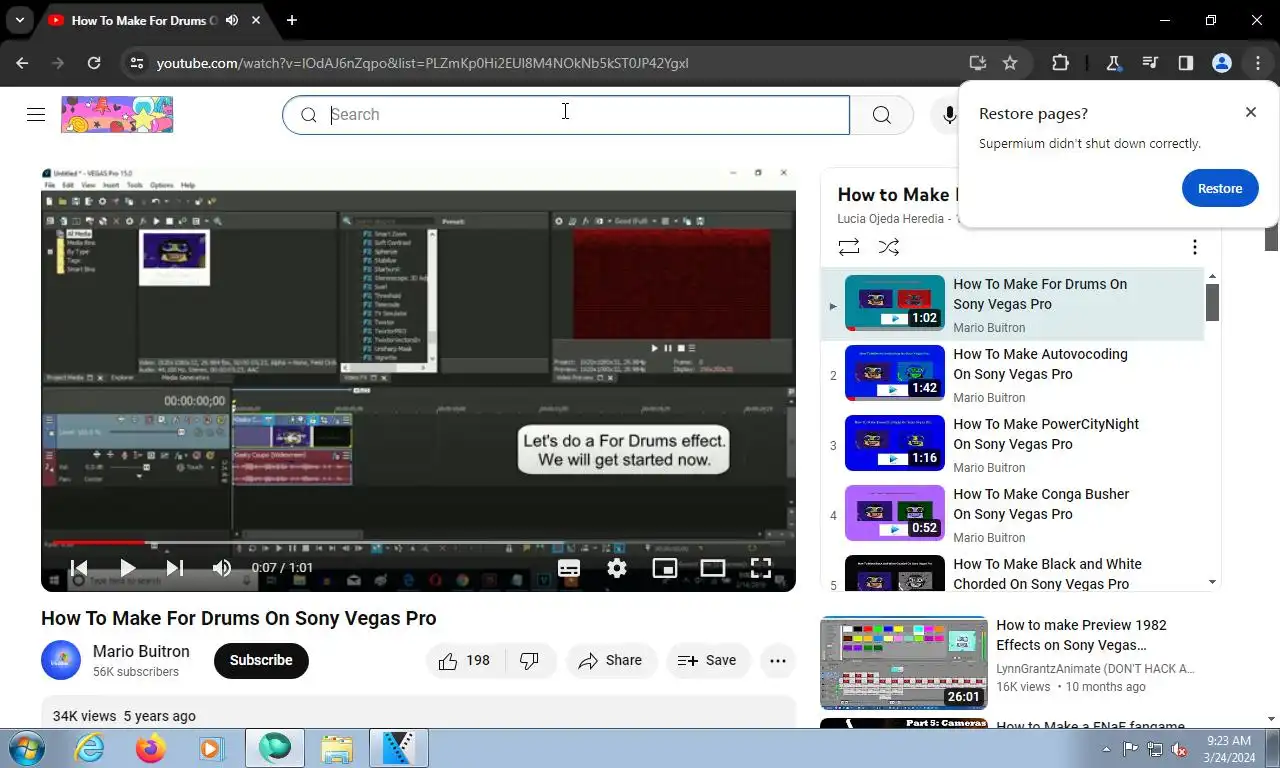Mute the video player volume
Viewport: 1280px width, 768px height.
(x=222, y=568)
